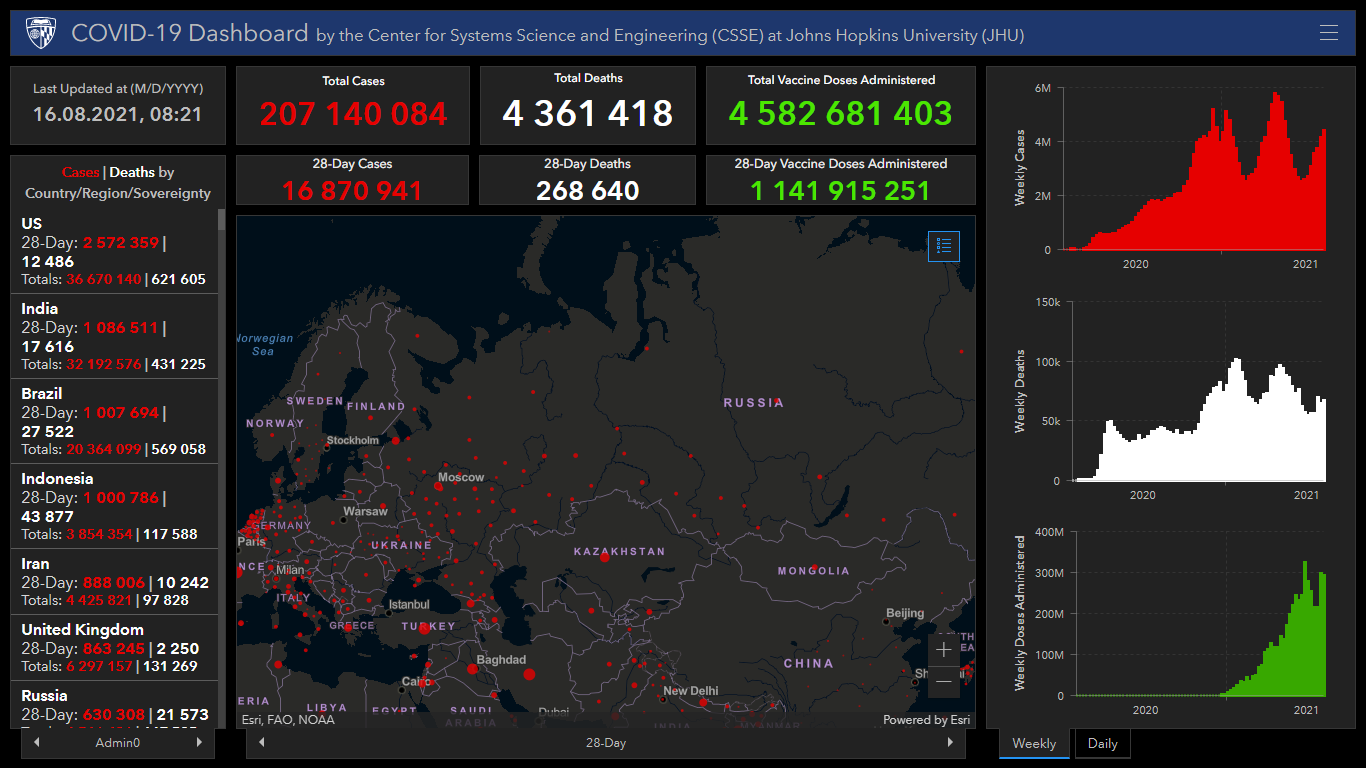Click left arrow of 28-Day map selector
Screen dimensions: 1366x768
click(x=262, y=743)
